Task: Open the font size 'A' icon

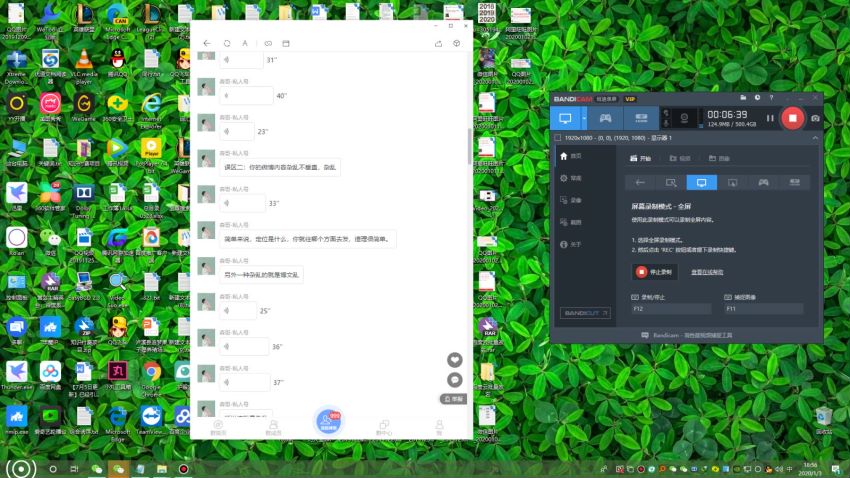Action: (245, 43)
